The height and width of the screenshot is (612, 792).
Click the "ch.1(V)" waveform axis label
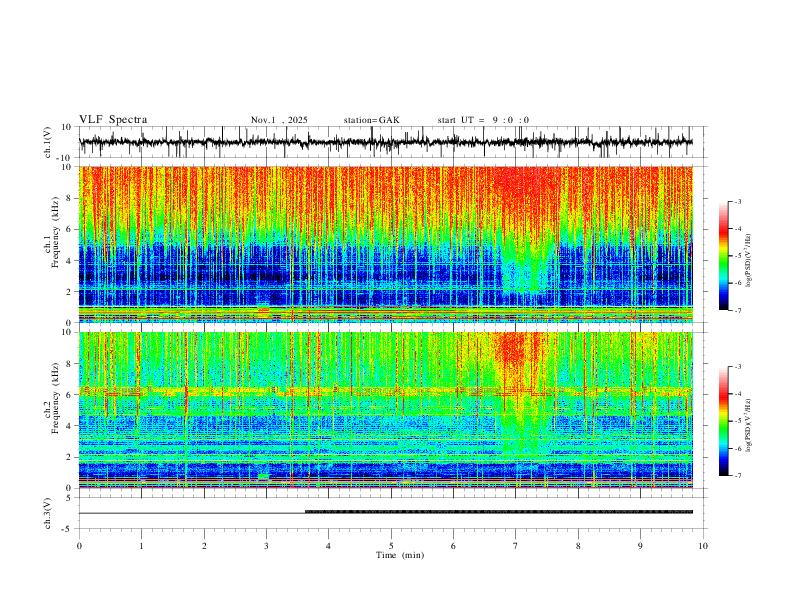(47, 142)
